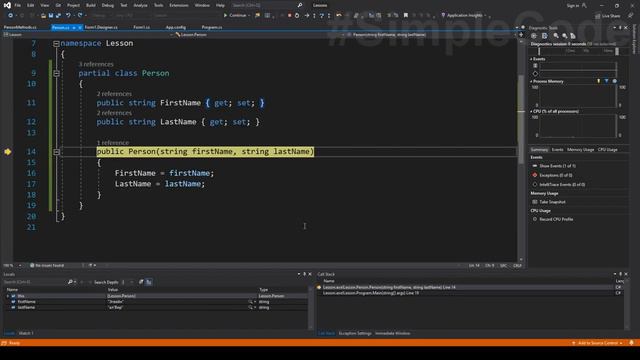The image size is (640, 360).
Task: Click the Open File folder icon
Action: click(43, 16)
